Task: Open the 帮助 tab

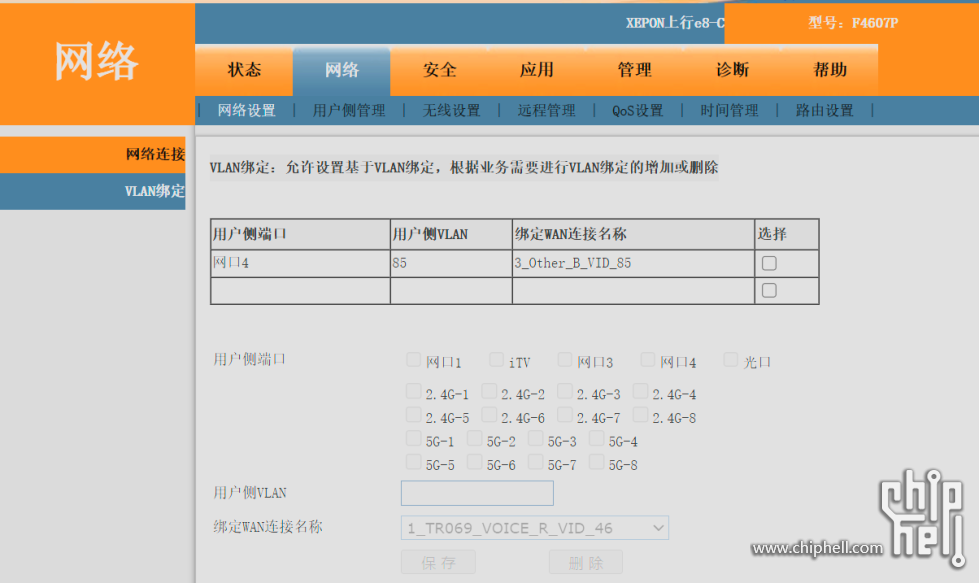Action: click(830, 70)
